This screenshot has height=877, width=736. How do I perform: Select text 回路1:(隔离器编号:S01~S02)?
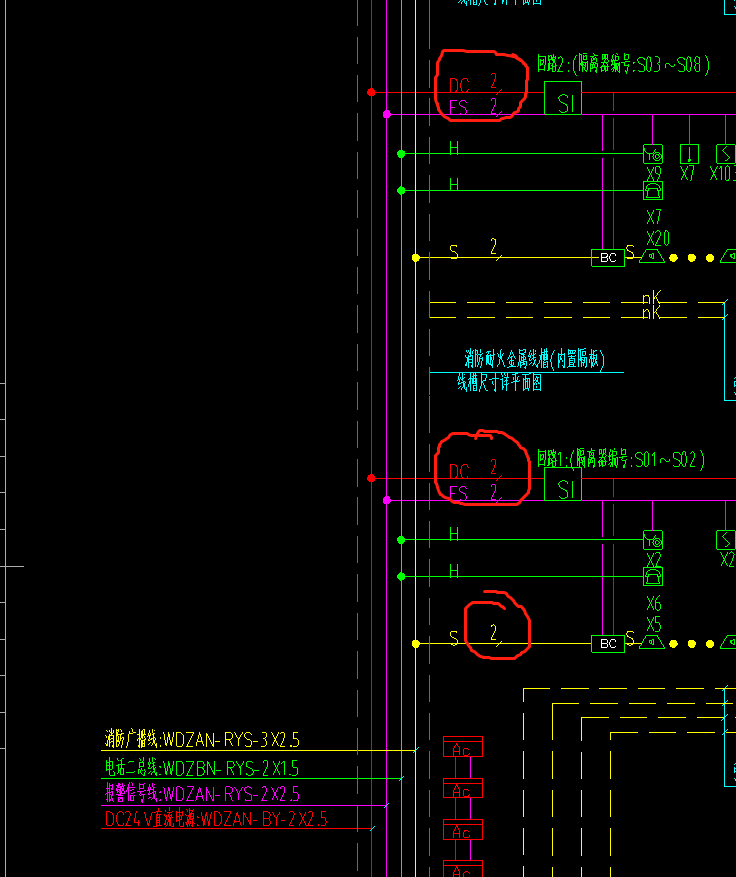[x=621, y=459]
